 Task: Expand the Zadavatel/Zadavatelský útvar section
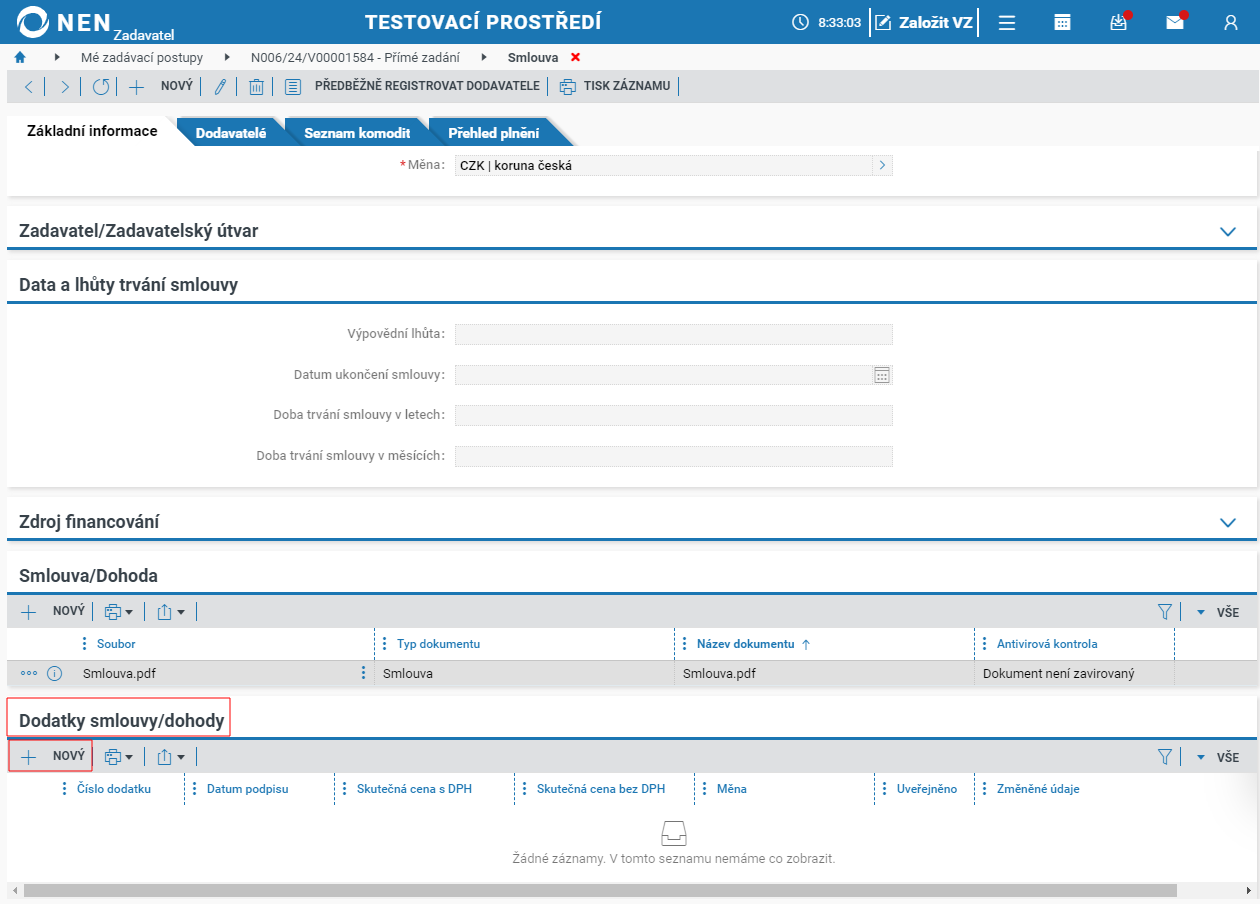pos(1228,231)
